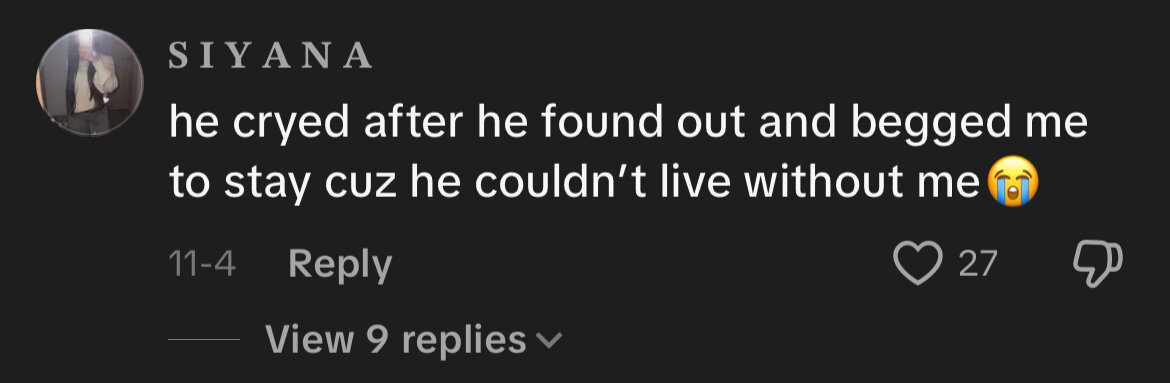Toggle the dislike thumb on this comment
The height and width of the screenshot is (383, 1170).
pos(1097,264)
